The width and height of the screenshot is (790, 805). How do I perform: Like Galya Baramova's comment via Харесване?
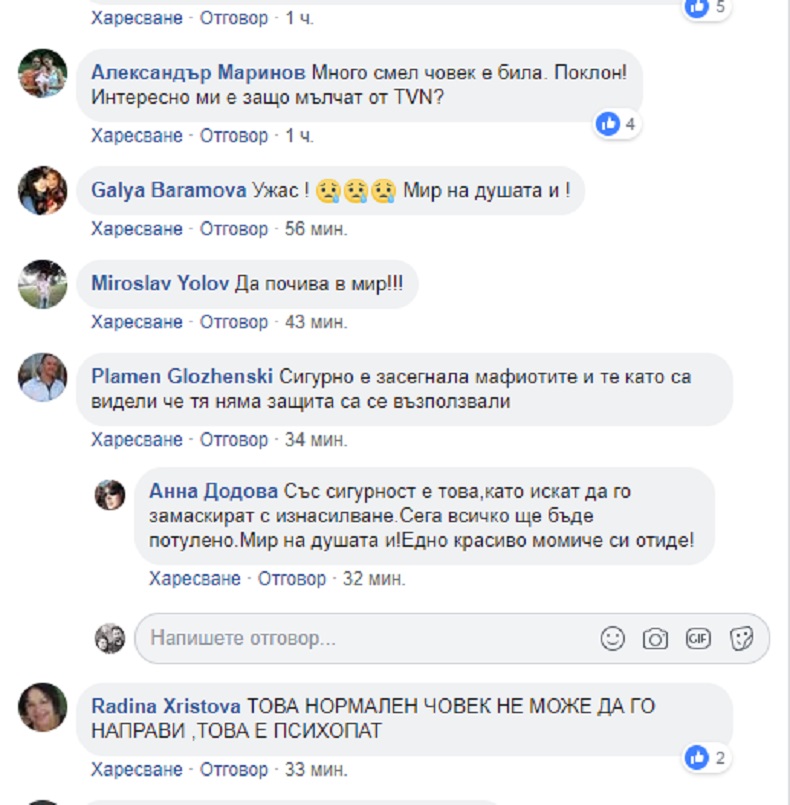pos(137,228)
